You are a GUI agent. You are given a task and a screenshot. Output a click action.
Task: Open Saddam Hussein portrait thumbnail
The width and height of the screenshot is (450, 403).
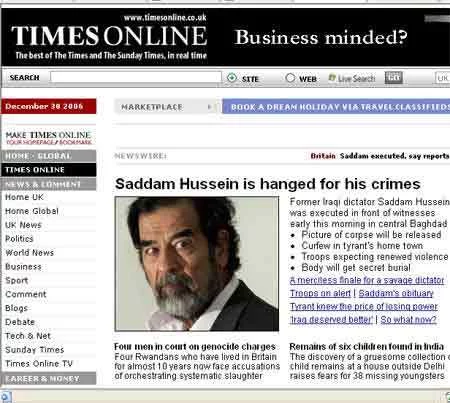pyautogui.click(x=197, y=264)
